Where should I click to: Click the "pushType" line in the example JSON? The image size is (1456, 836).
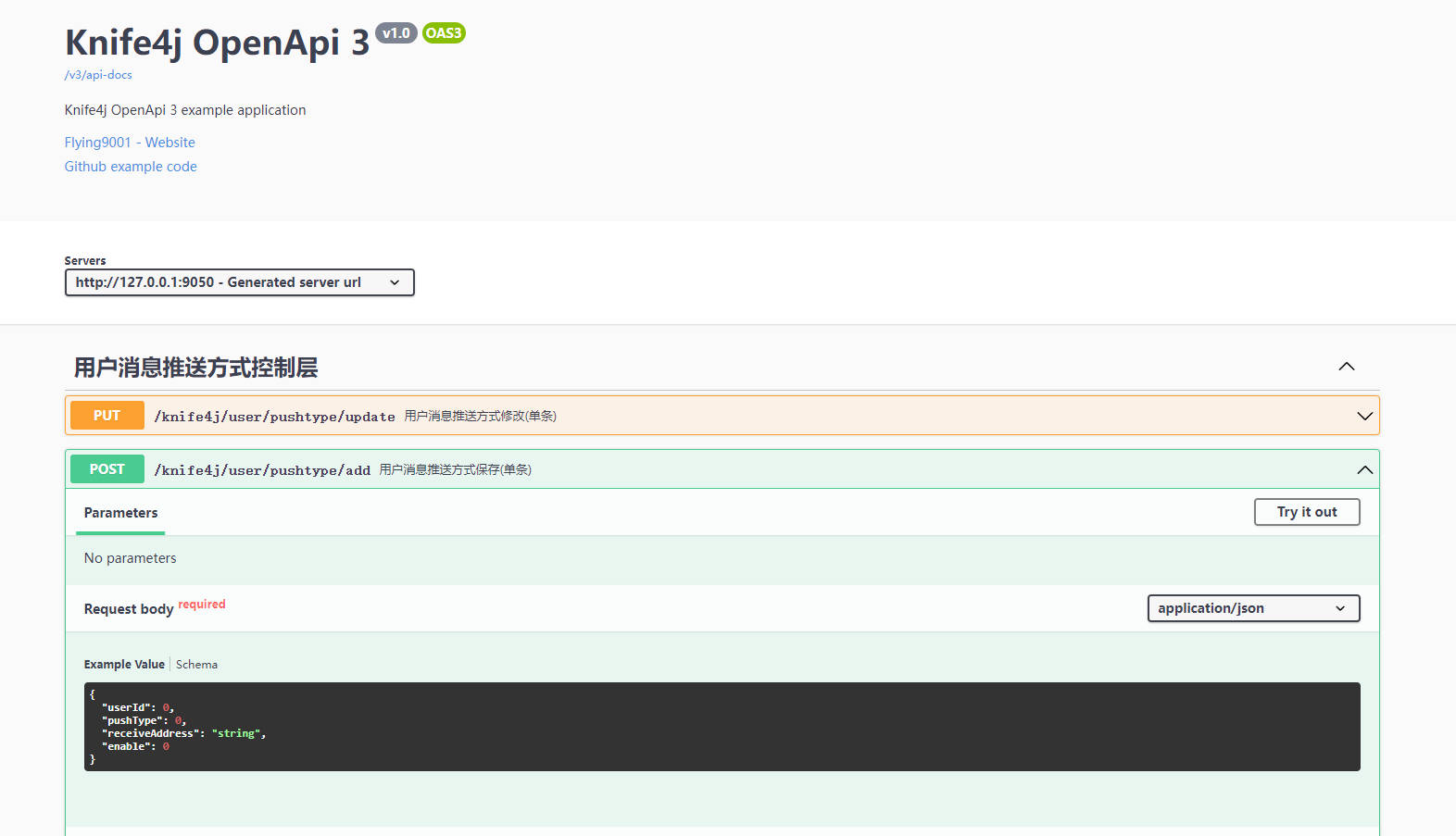144,720
